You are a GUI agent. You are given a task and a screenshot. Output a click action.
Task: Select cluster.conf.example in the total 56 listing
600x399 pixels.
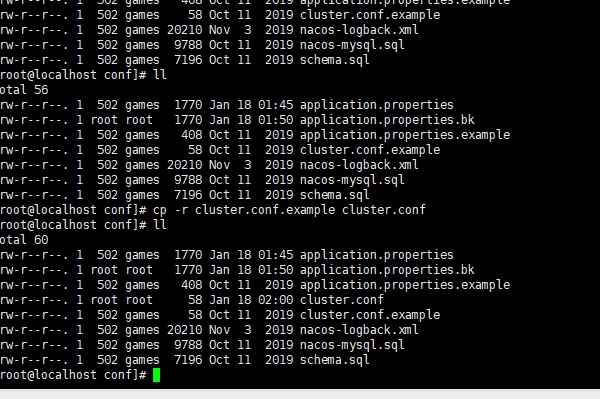pos(370,150)
